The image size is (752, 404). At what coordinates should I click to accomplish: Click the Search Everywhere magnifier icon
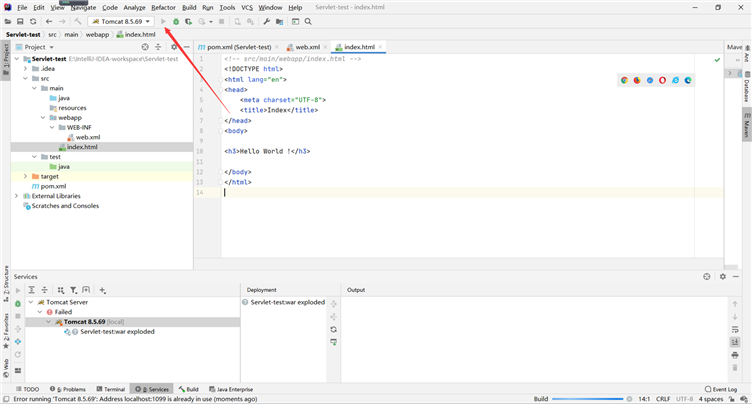point(308,22)
